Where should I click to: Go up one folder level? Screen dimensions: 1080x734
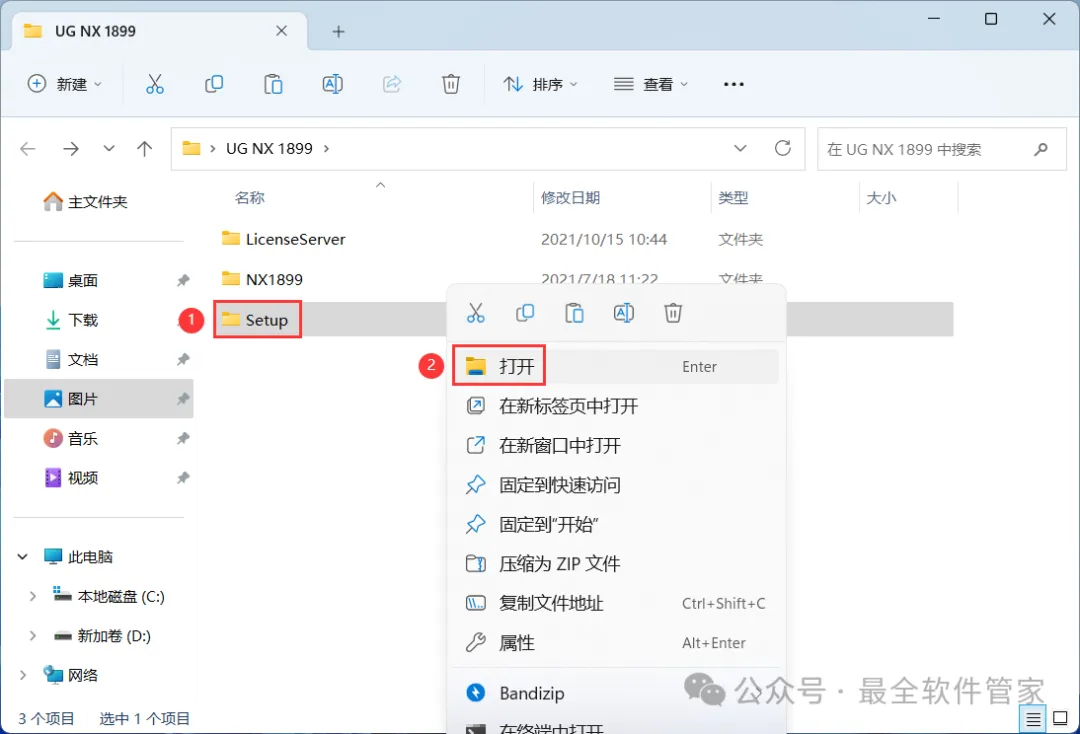pos(145,149)
